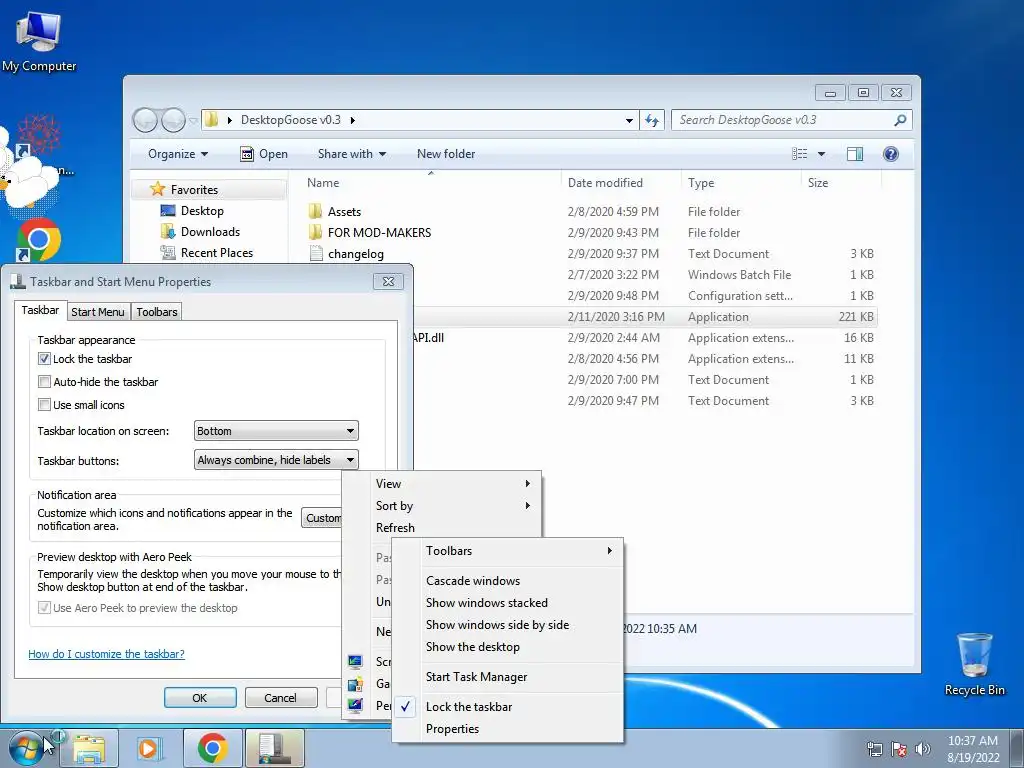Click the Taskbar Properties taskbar button

274,749
